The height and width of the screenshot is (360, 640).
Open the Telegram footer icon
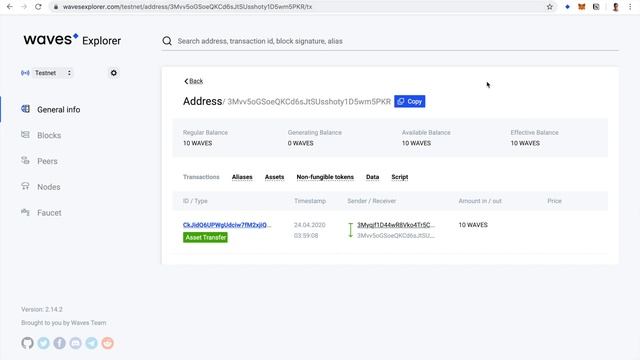point(91,343)
